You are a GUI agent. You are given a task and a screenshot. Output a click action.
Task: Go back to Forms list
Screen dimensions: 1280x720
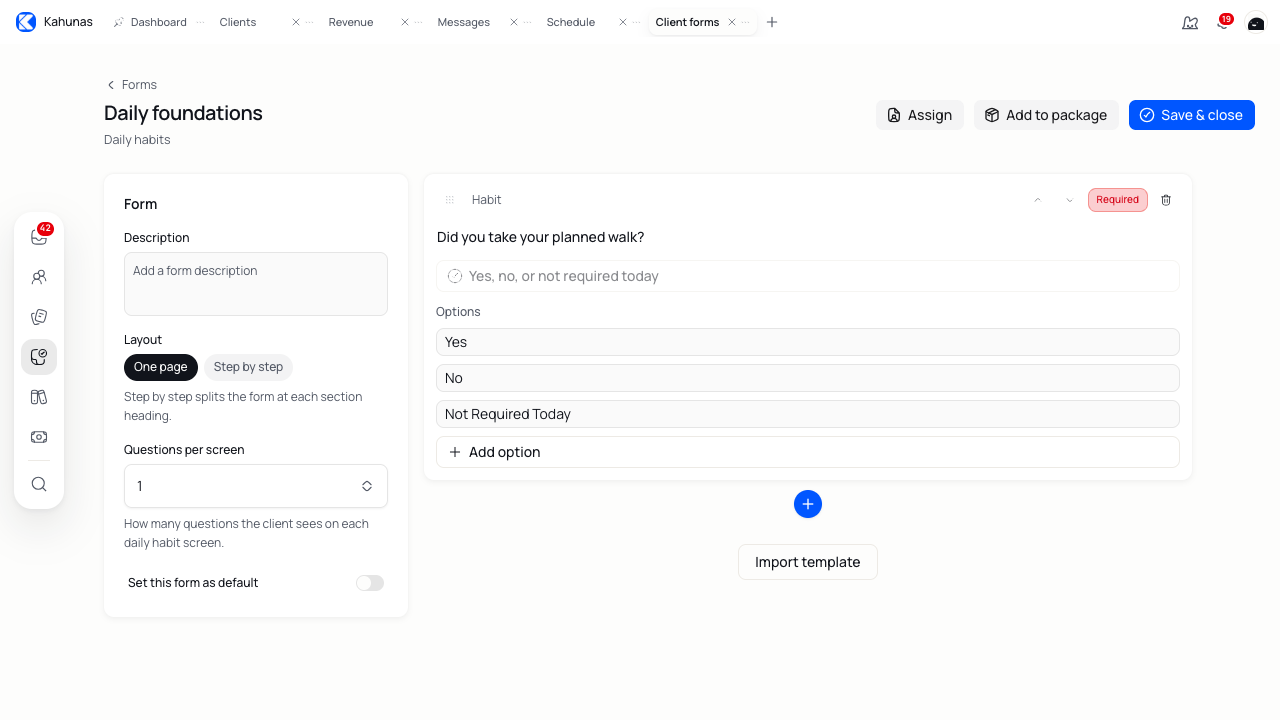click(132, 85)
